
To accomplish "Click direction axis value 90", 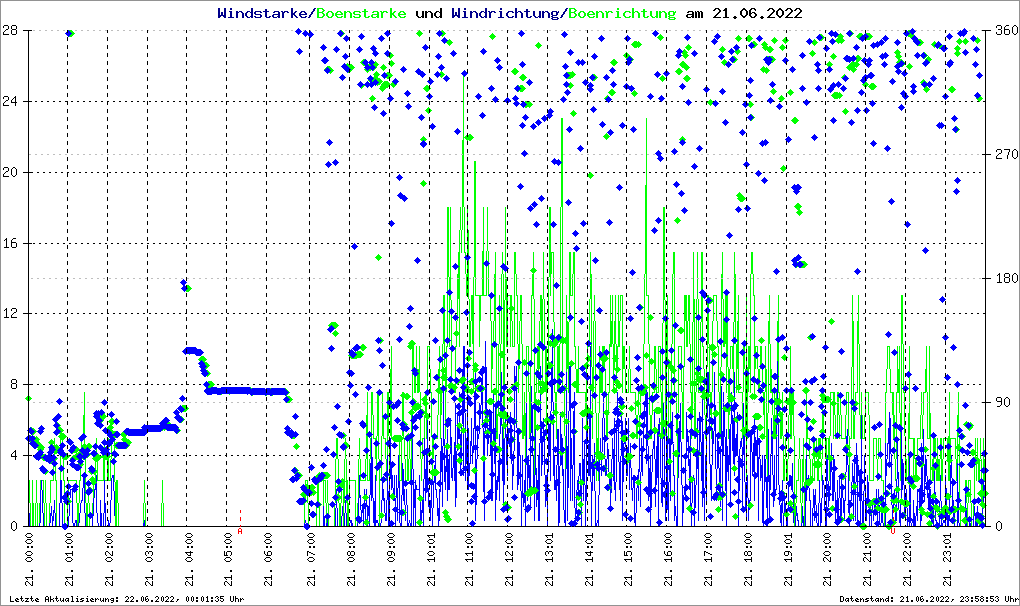I will click(x=1004, y=402).
